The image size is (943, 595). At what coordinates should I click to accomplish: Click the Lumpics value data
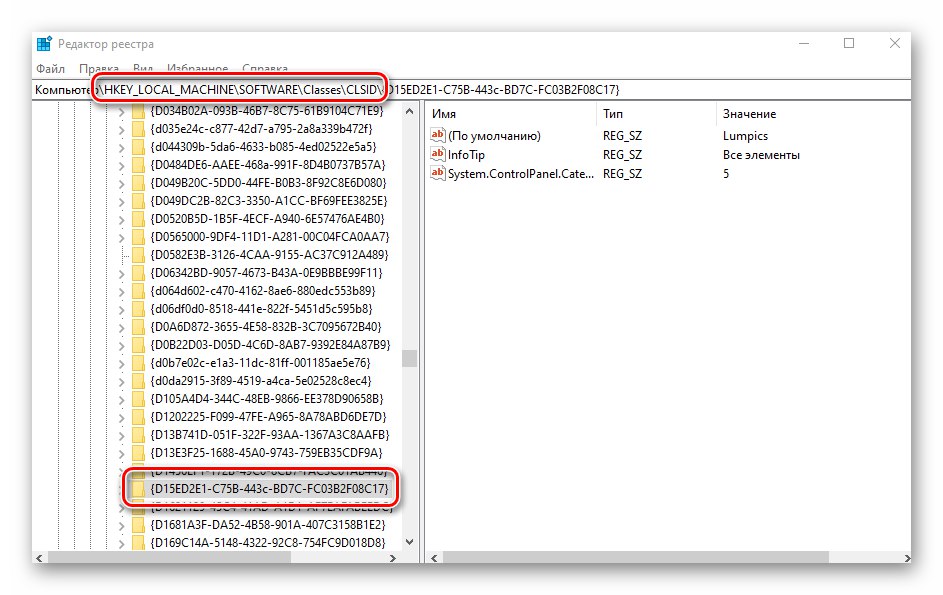tap(745, 136)
